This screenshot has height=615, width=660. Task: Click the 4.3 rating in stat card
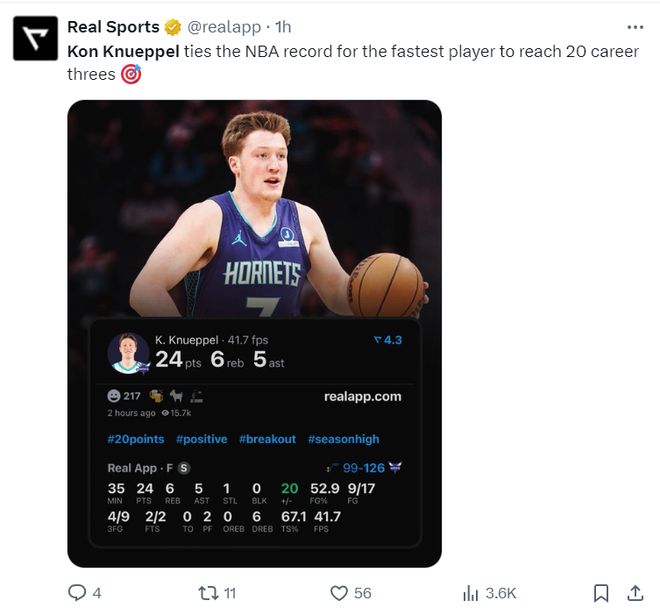[x=387, y=340]
